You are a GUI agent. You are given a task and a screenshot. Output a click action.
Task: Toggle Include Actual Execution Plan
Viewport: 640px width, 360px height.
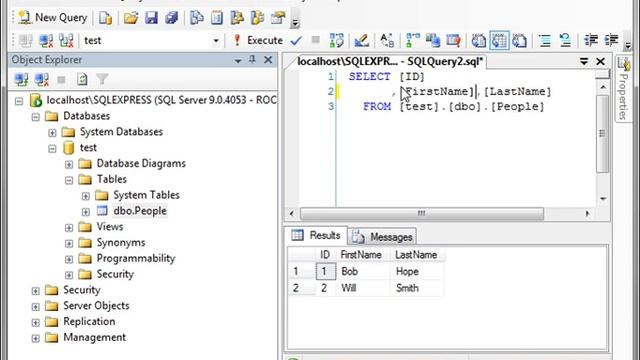tap(413, 40)
